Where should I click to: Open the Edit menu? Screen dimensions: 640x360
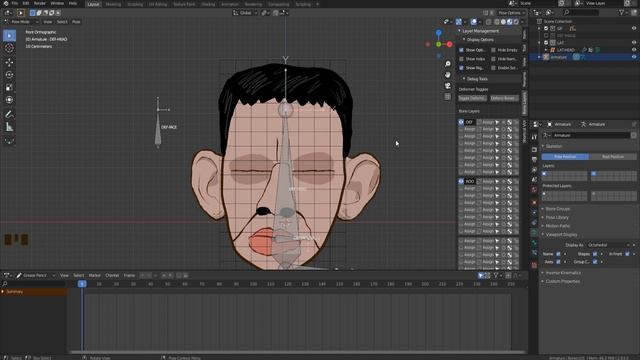pos(26,3)
